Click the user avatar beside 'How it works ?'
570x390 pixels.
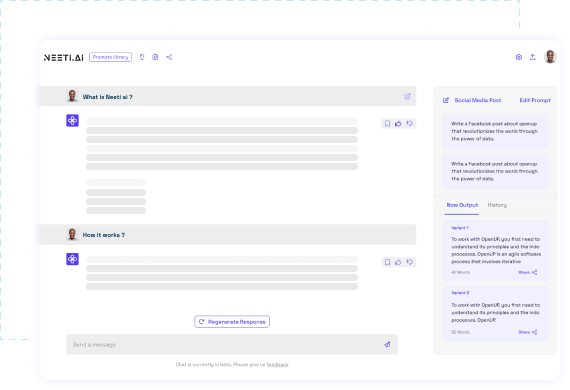click(x=72, y=234)
